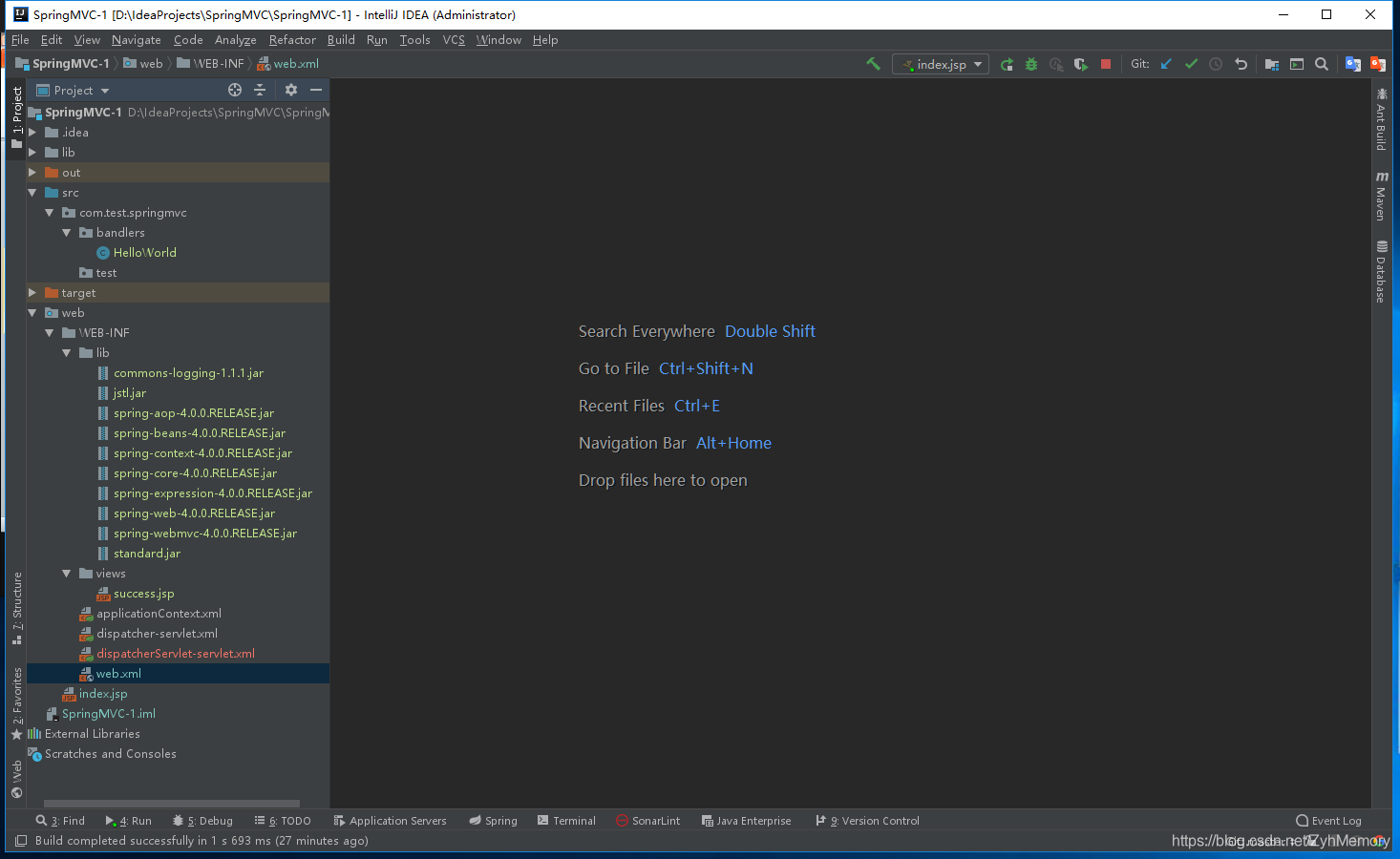The width and height of the screenshot is (1400, 859).
Task: Click the Project panel horizontal scrollbar
Action: tap(172, 804)
